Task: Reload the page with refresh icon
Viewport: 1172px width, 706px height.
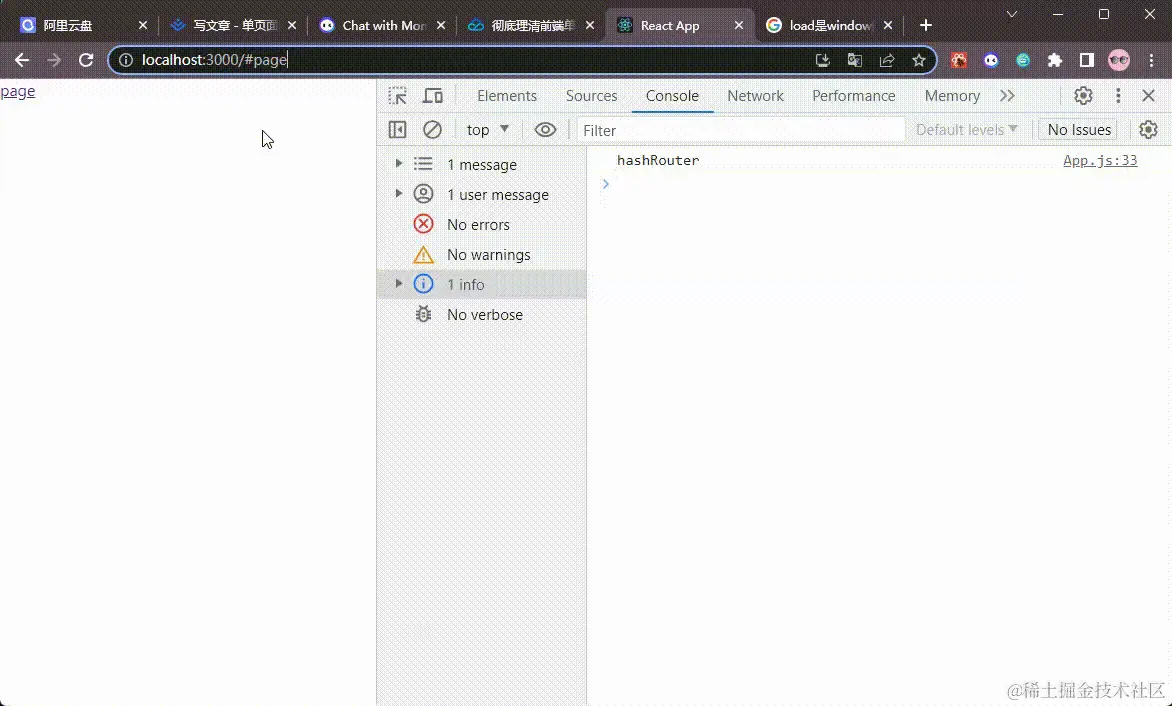Action: pos(86,61)
